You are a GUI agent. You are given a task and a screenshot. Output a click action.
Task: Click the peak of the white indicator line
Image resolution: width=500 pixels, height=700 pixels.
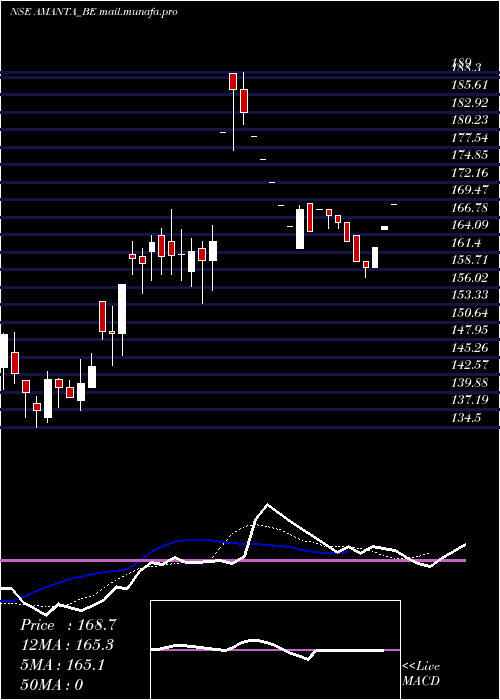267,504
